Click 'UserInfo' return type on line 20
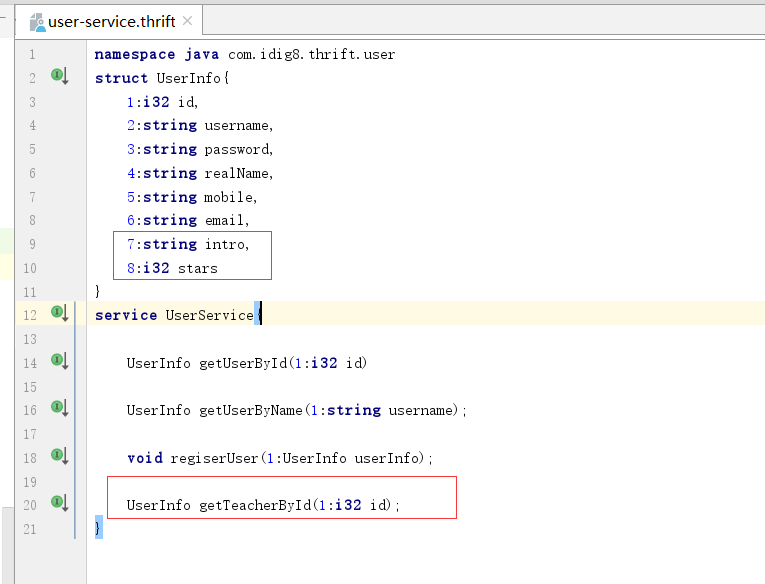Screen dimensions: 765x584 [159, 505]
